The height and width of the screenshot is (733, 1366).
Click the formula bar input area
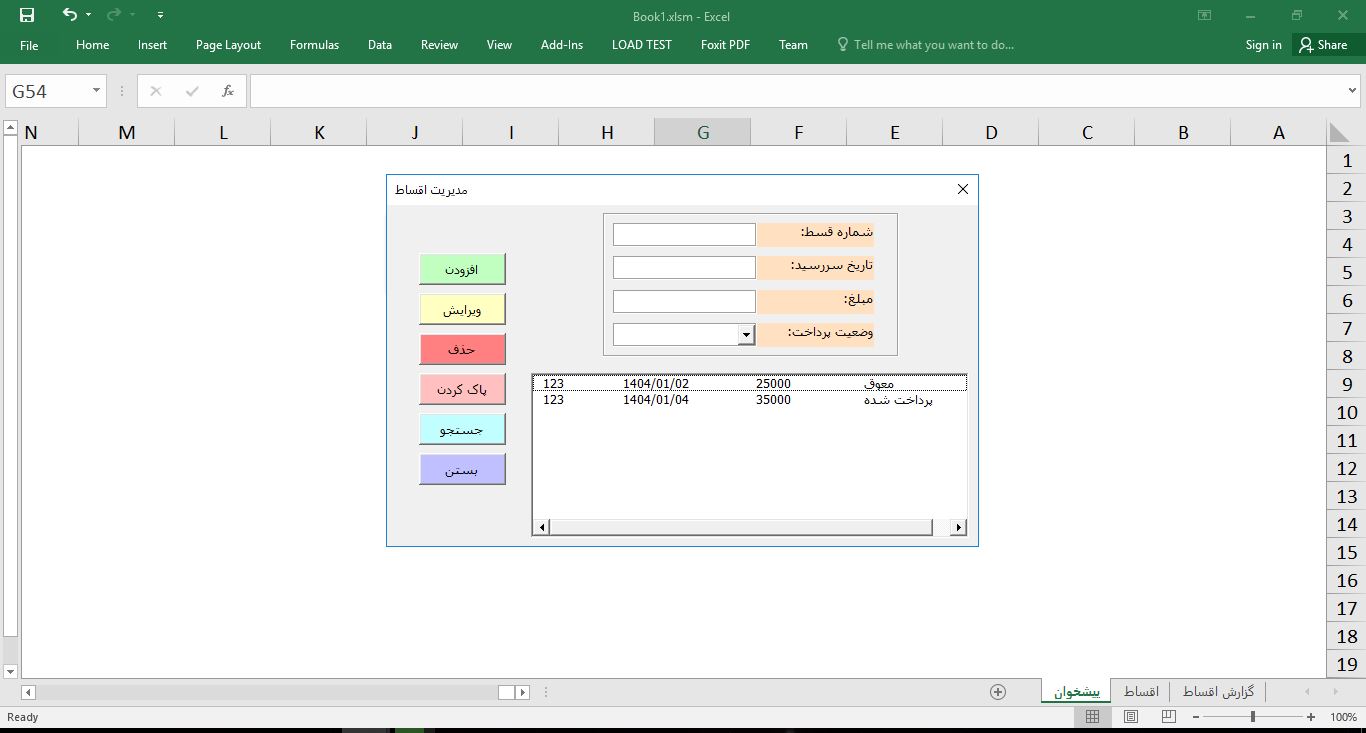(795, 91)
